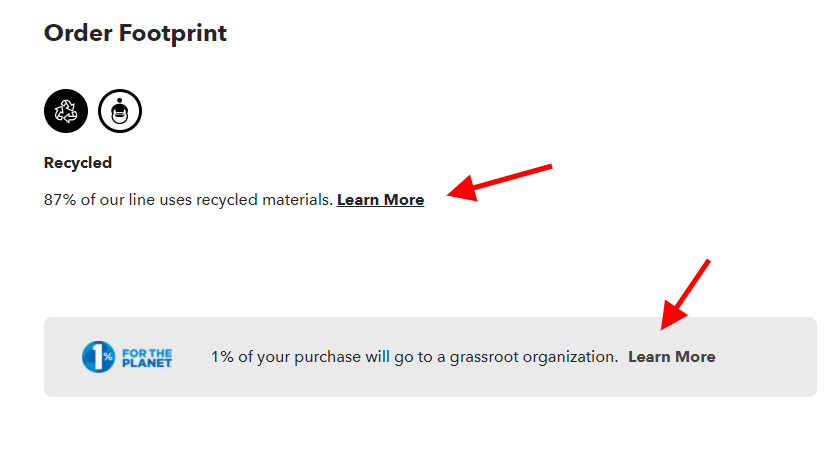The image size is (832, 467).
Task: Click "1% of your purchase" banner text
Action: tap(272, 357)
